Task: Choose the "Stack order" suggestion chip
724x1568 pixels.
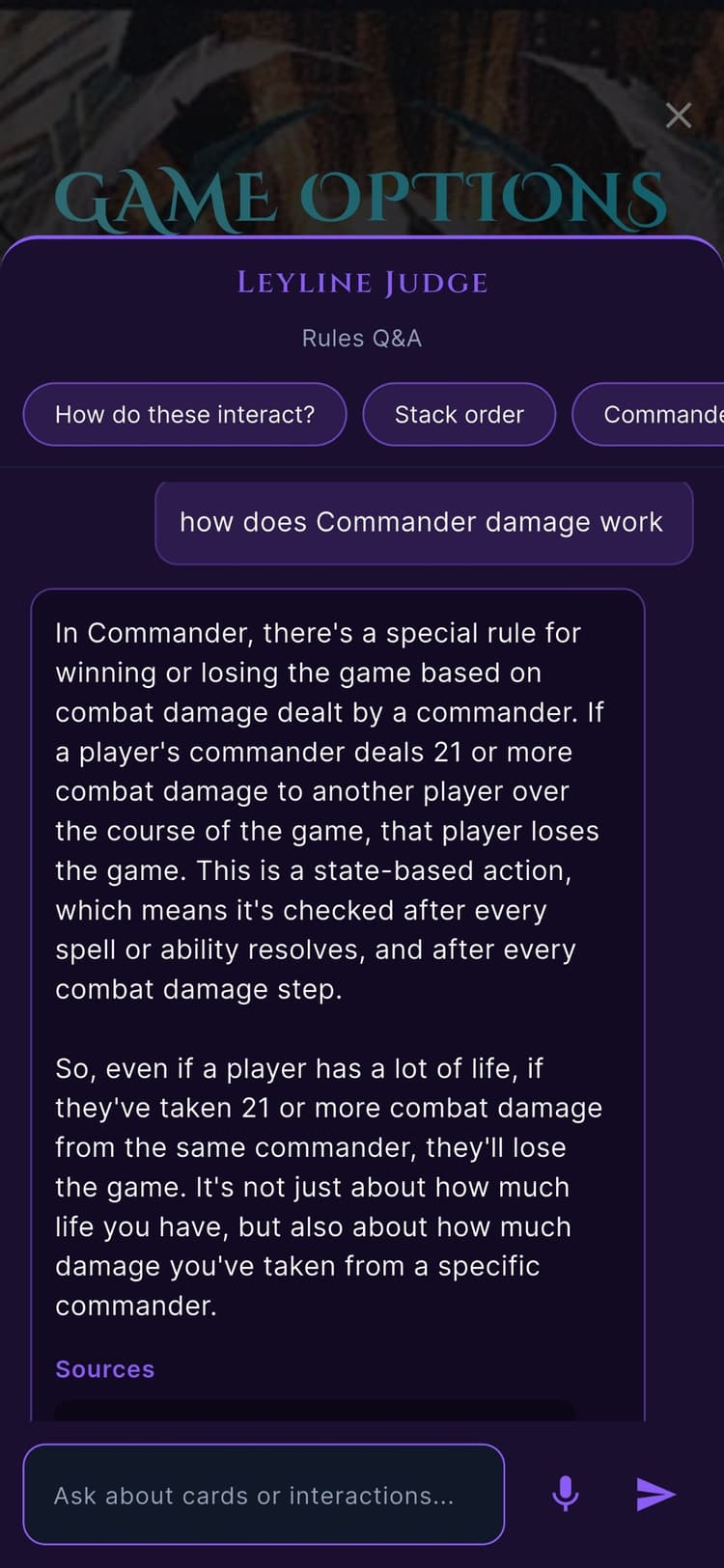Action: click(x=459, y=414)
